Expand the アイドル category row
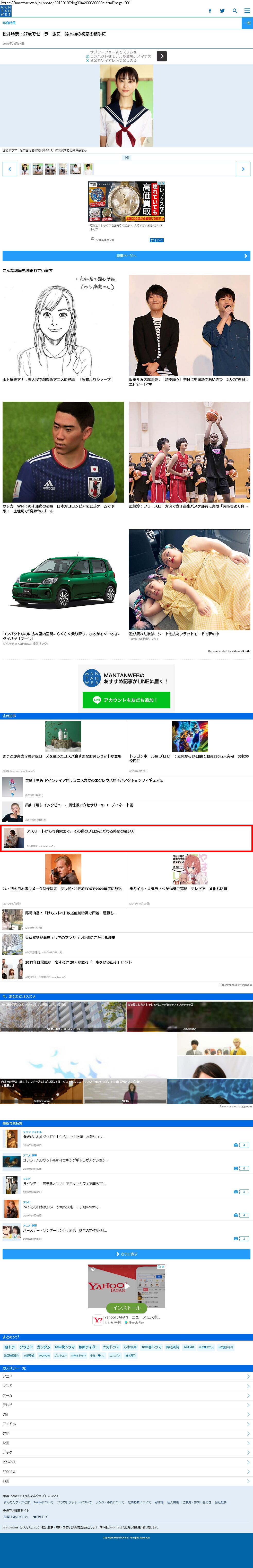The image size is (253, 1568). [126, 1424]
